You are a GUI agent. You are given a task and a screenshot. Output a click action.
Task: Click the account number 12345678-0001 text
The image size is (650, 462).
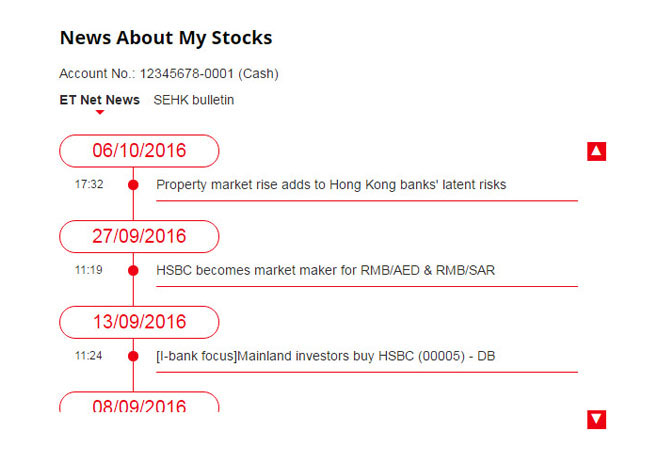click(187, 73)
